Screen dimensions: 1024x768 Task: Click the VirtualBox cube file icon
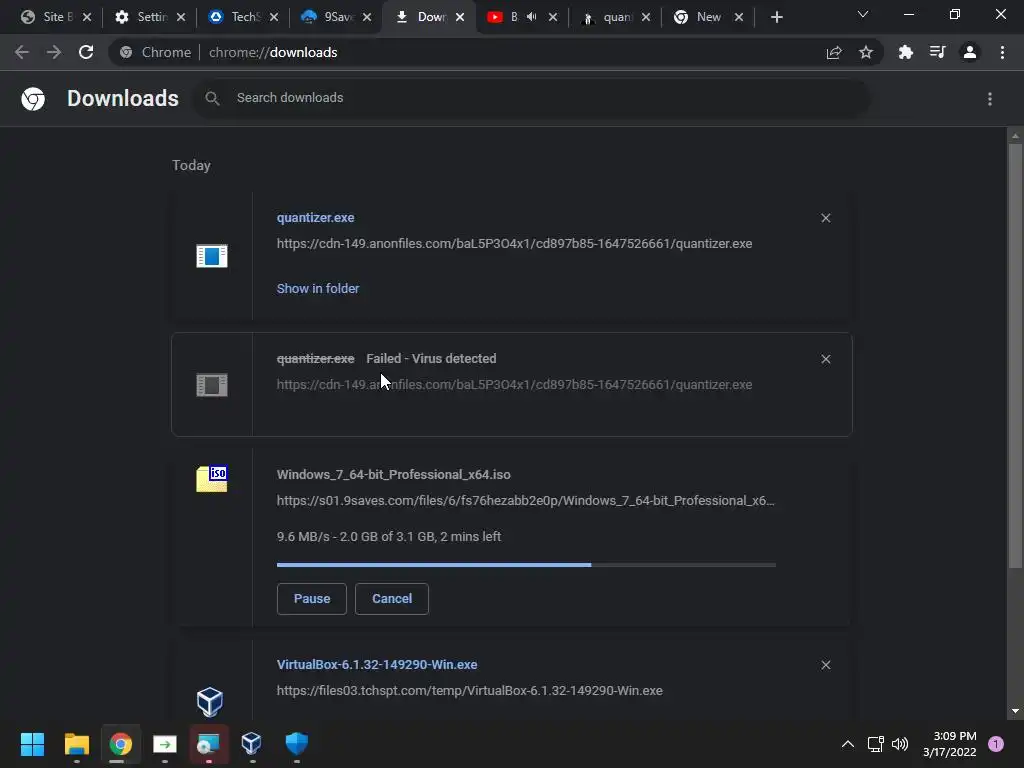pos(210,702)
